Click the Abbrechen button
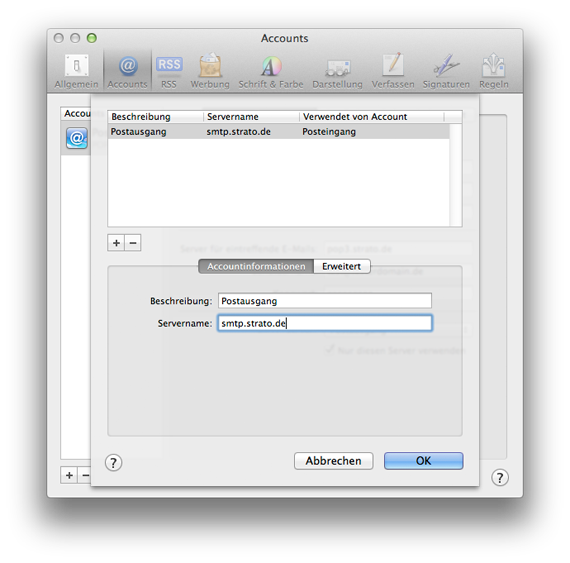570x563 pixels. pyautogui.click(x=333, y=461)
